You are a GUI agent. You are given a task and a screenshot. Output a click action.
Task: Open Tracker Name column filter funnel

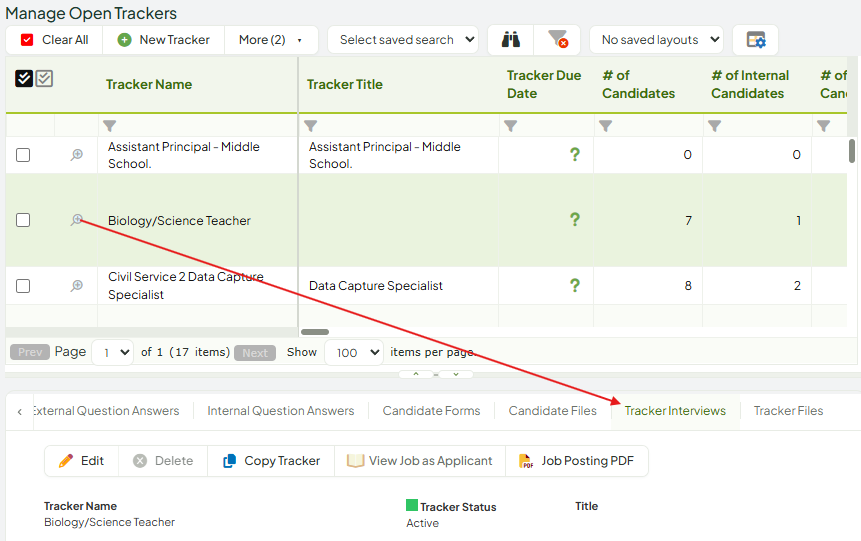click(109, 126)
